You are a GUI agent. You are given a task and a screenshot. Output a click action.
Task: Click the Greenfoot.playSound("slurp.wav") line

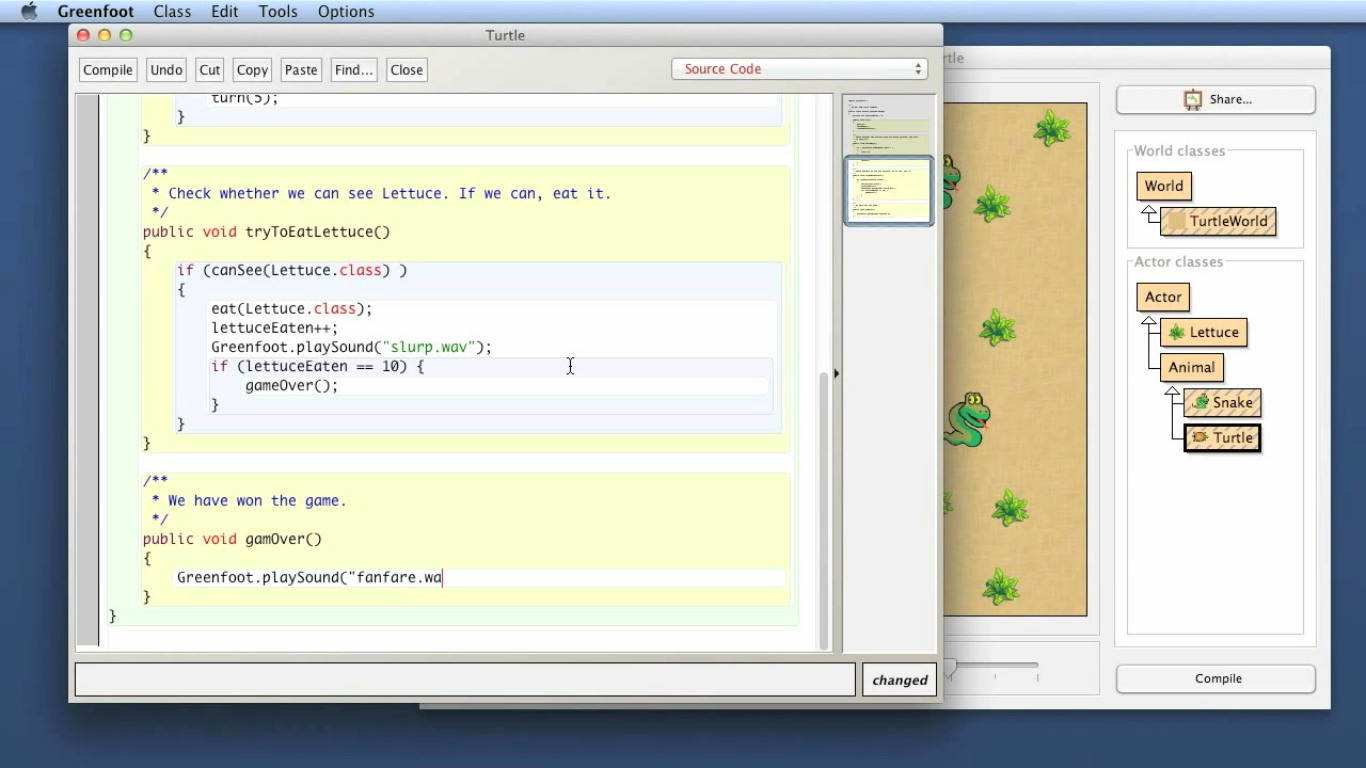point(351,347)
